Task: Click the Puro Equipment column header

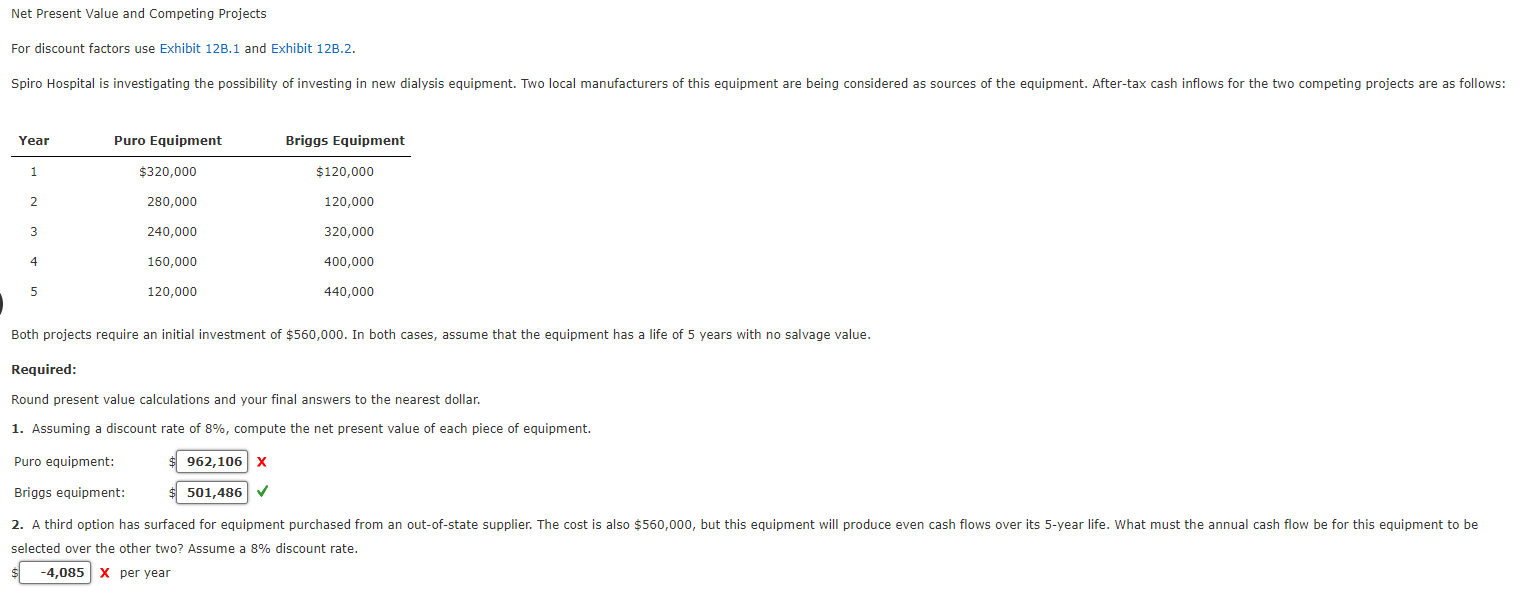Action: 167,140
